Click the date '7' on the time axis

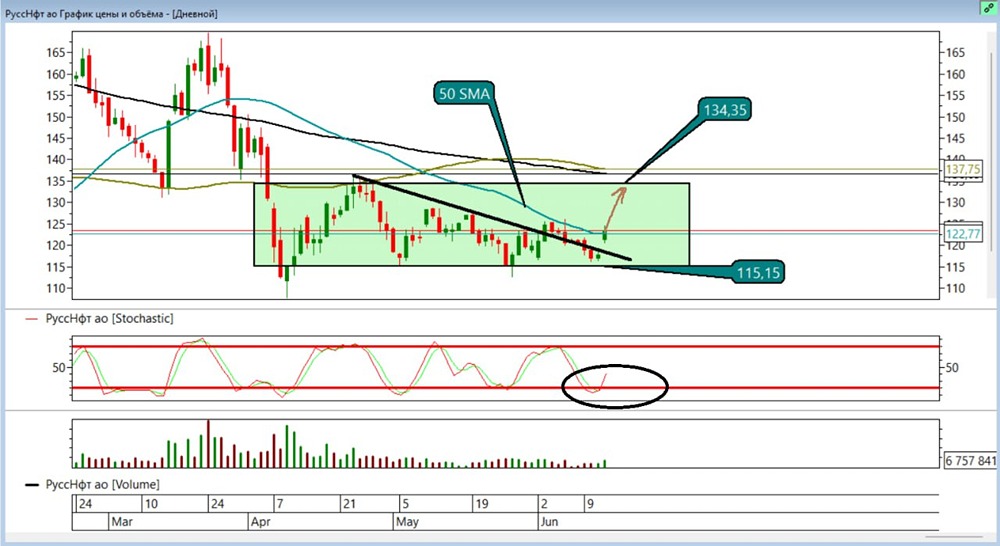280,504
